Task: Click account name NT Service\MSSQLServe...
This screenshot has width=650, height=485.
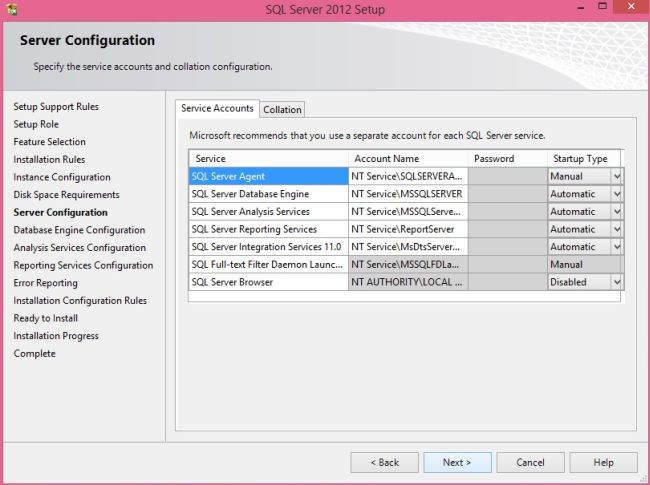Action: pos(408,211)
